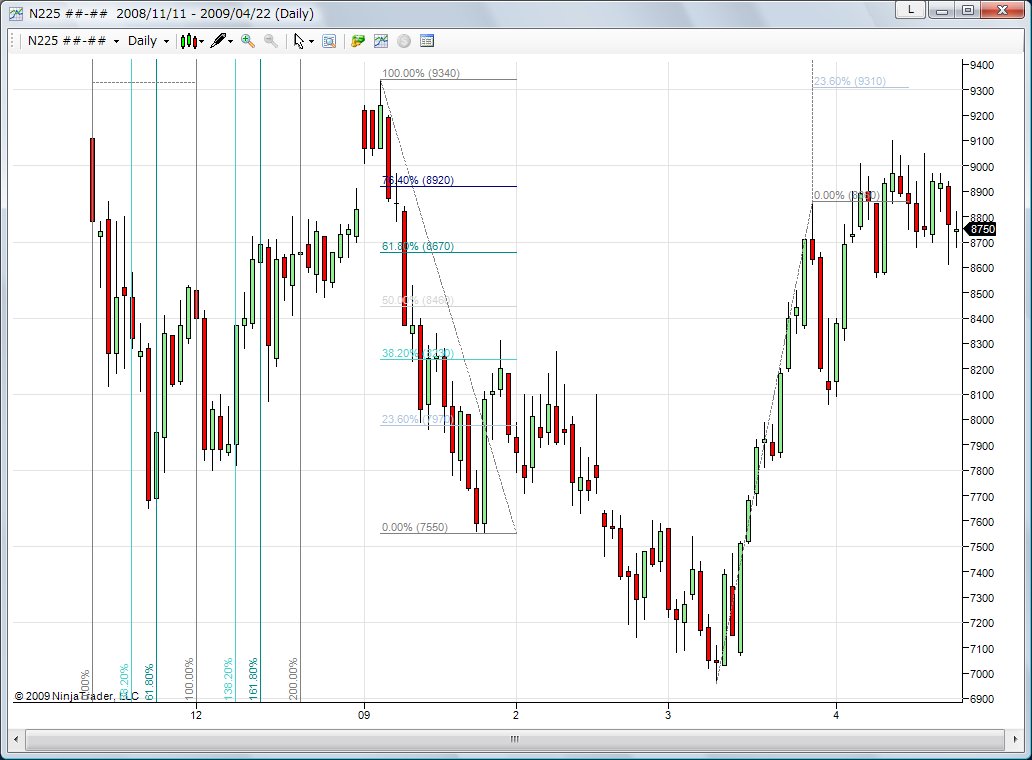
Task: Maximize the chart window
Action: tap(967, 10)
